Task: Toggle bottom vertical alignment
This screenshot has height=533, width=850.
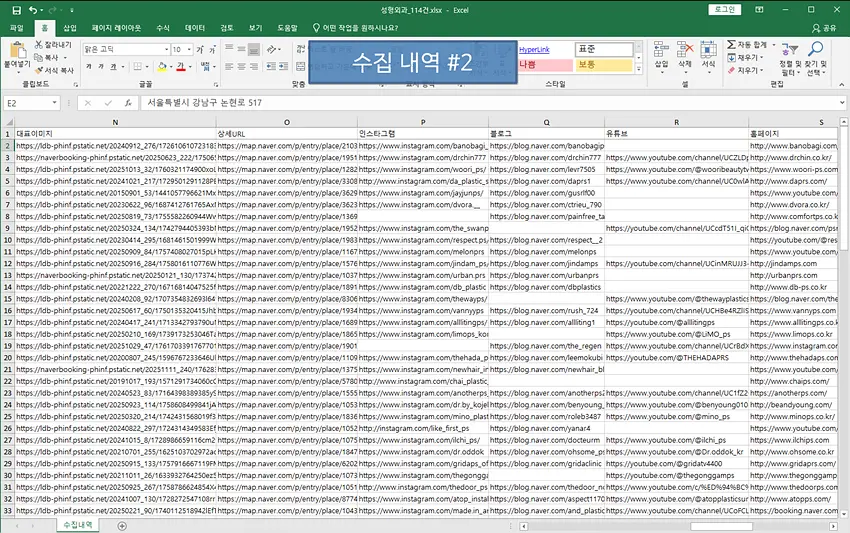Action: click(254, 49)
